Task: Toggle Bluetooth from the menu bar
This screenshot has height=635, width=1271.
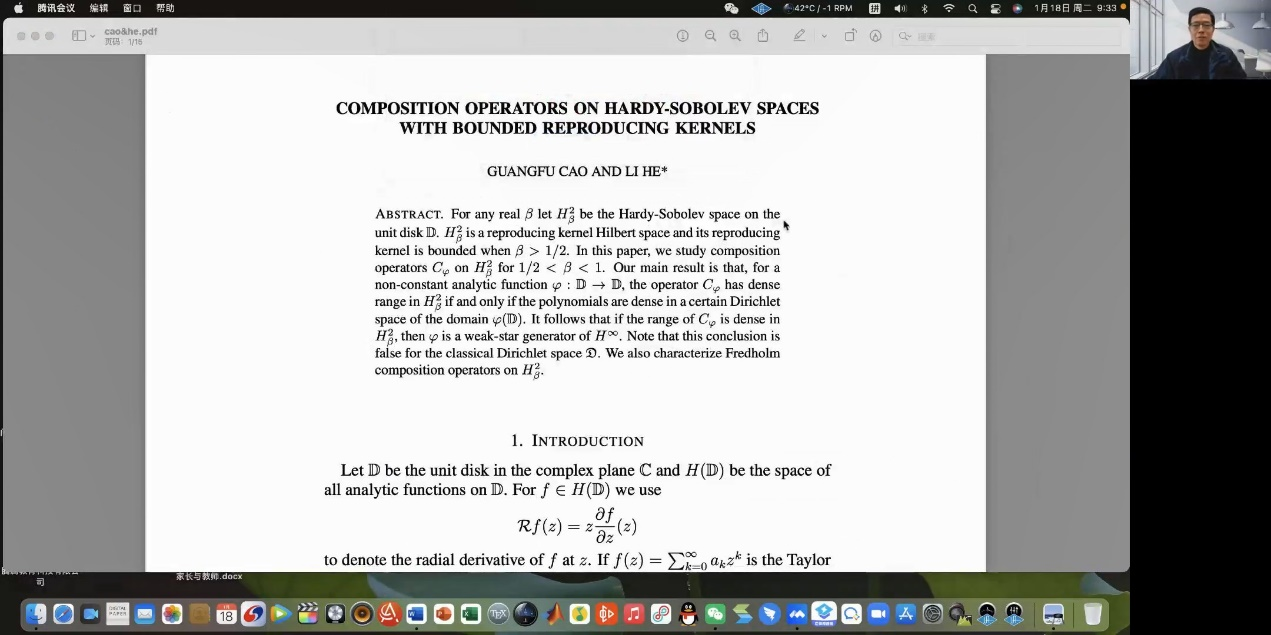Action: point(924,8)
